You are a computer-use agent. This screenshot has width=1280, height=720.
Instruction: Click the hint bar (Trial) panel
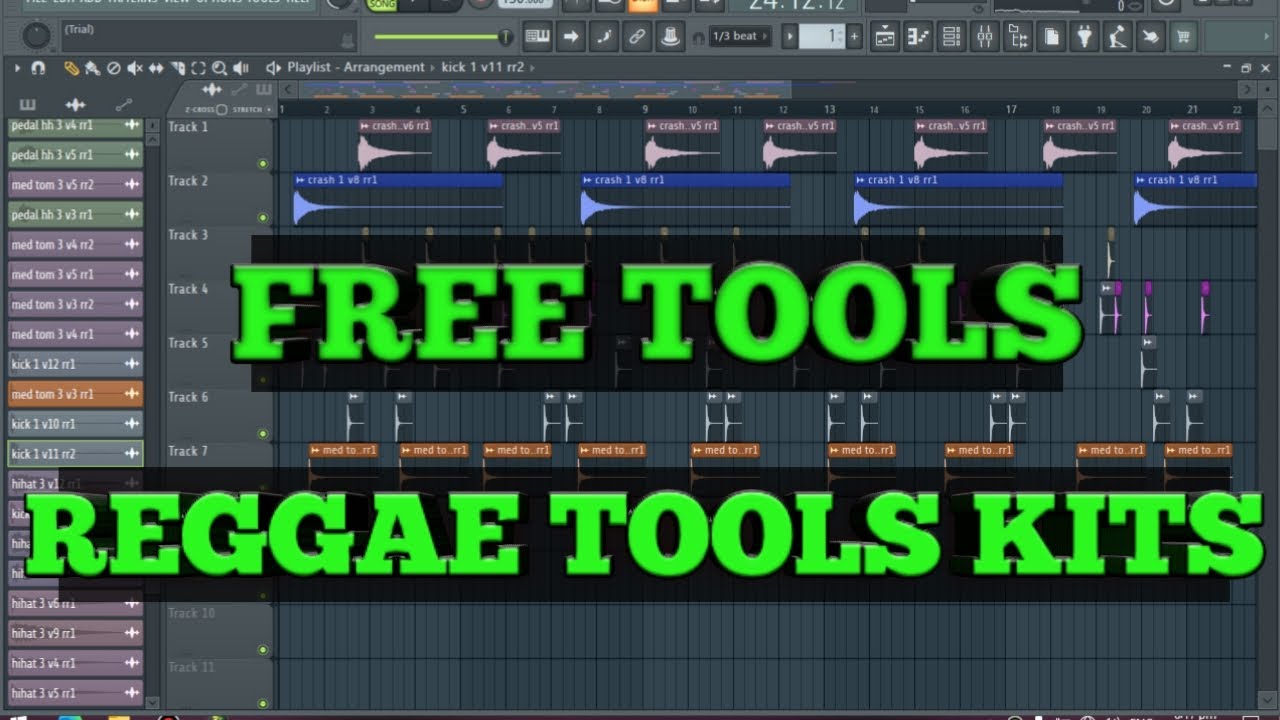pos(208,37)
